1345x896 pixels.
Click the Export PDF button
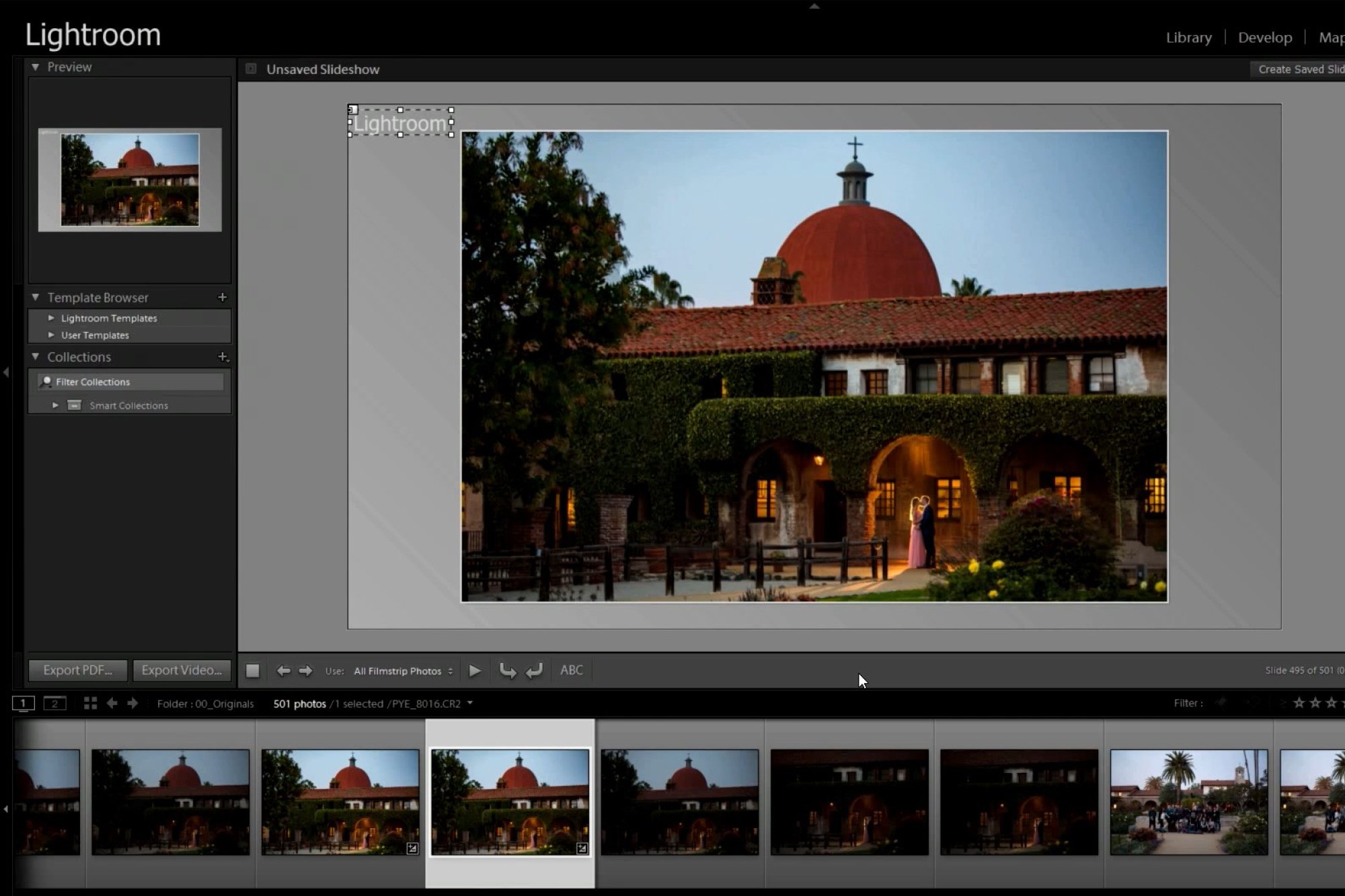point(78,670)
